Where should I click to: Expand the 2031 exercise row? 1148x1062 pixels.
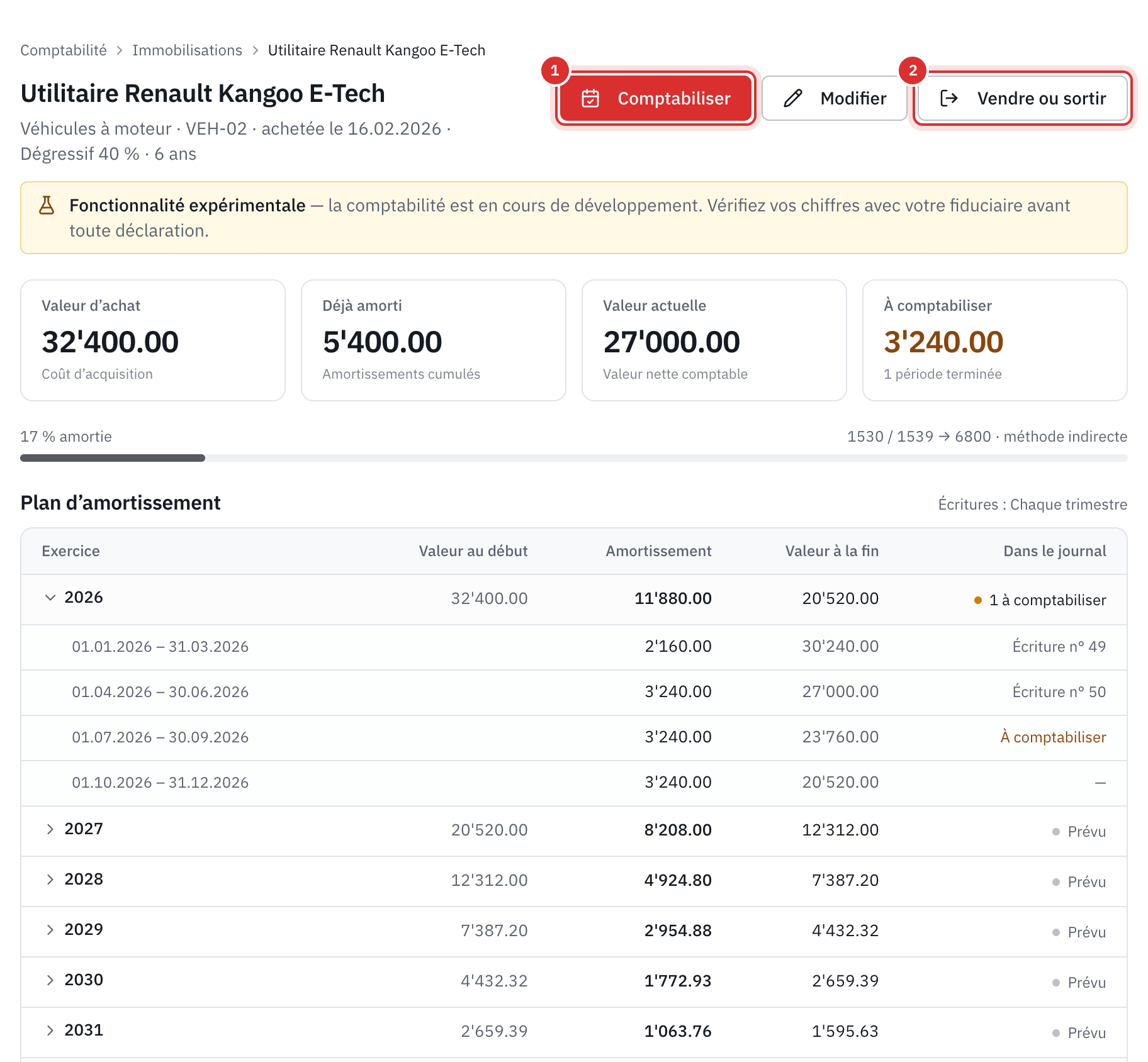(x=50, y=1031)
